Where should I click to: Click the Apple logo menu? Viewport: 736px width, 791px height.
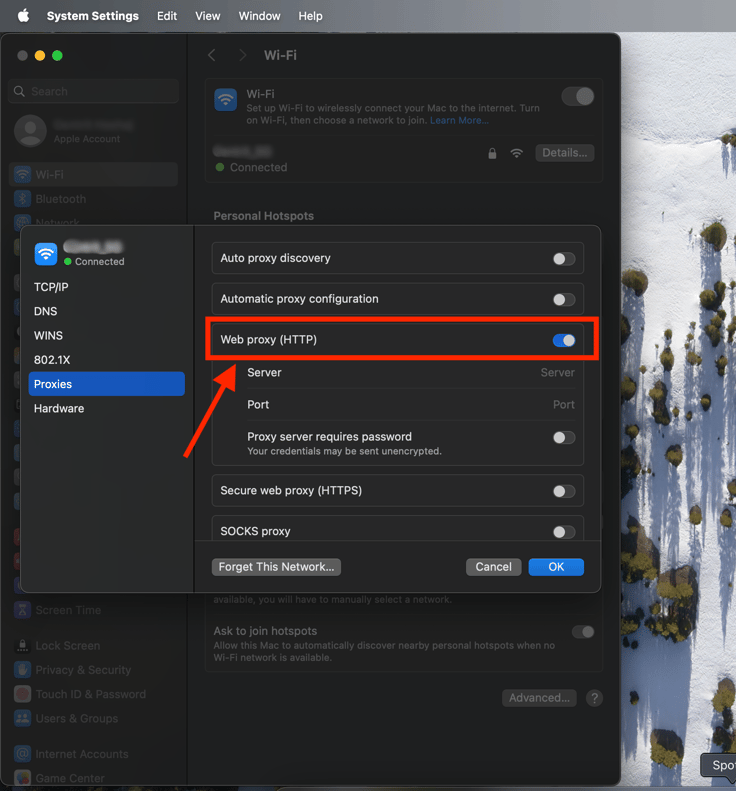point(23,16)
